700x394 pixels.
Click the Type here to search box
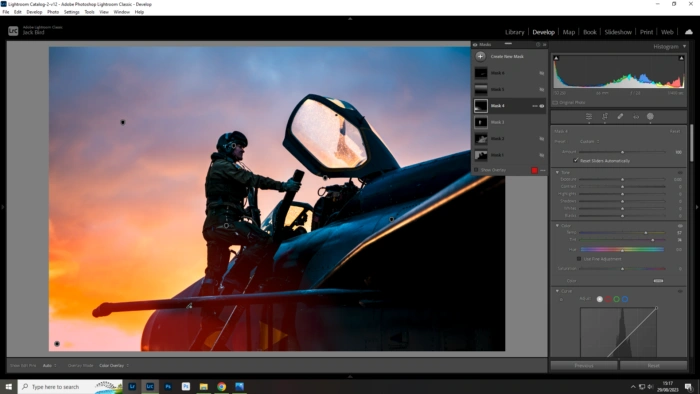70,386
